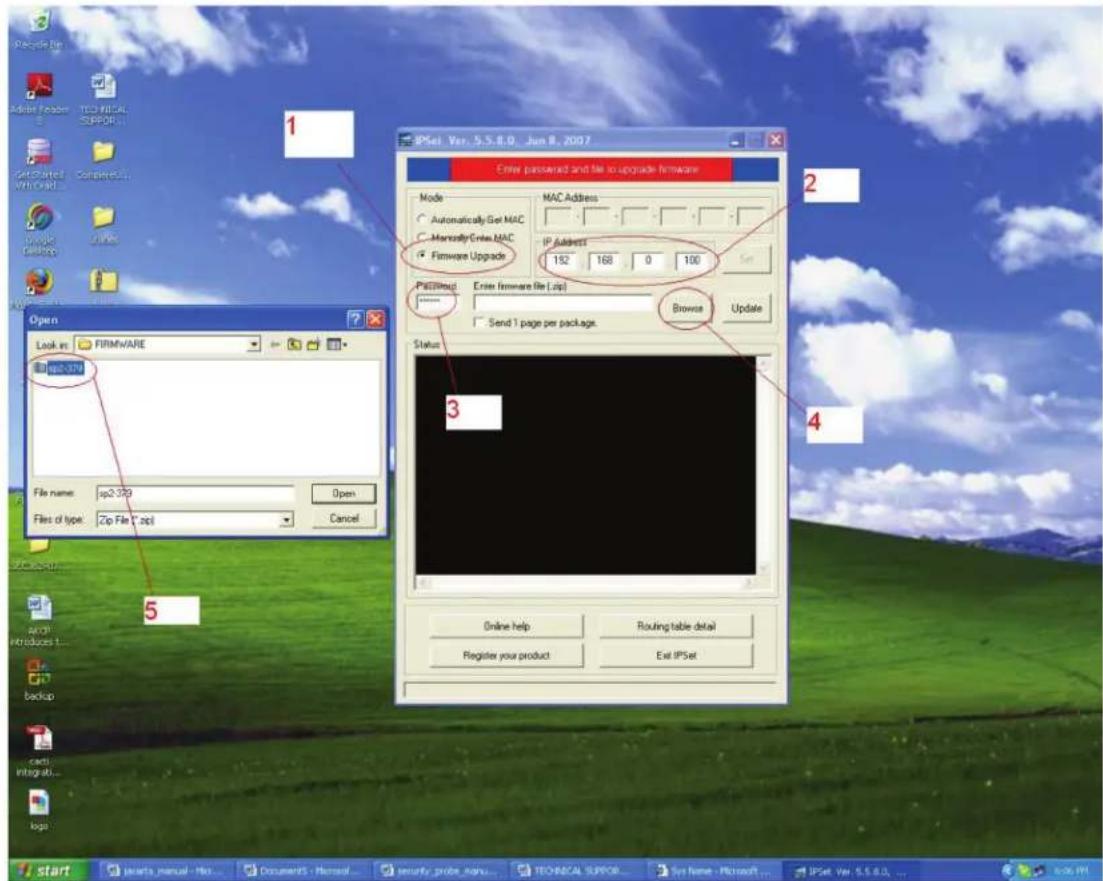The width and height of the screenshot is (1103, 881).
Task: Click the Open dialog help question-mark button
Action: 356,319
